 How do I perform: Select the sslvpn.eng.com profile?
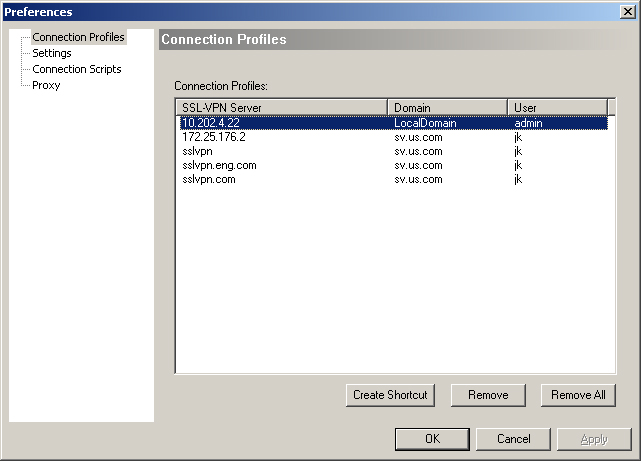coord(219,165)
